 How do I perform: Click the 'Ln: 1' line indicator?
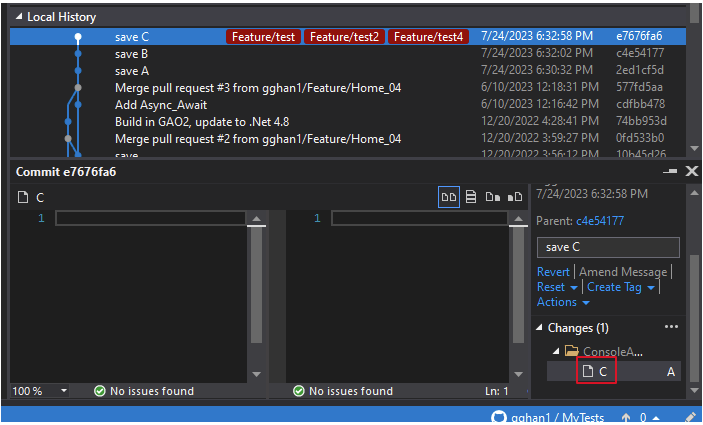pos(497,391)
